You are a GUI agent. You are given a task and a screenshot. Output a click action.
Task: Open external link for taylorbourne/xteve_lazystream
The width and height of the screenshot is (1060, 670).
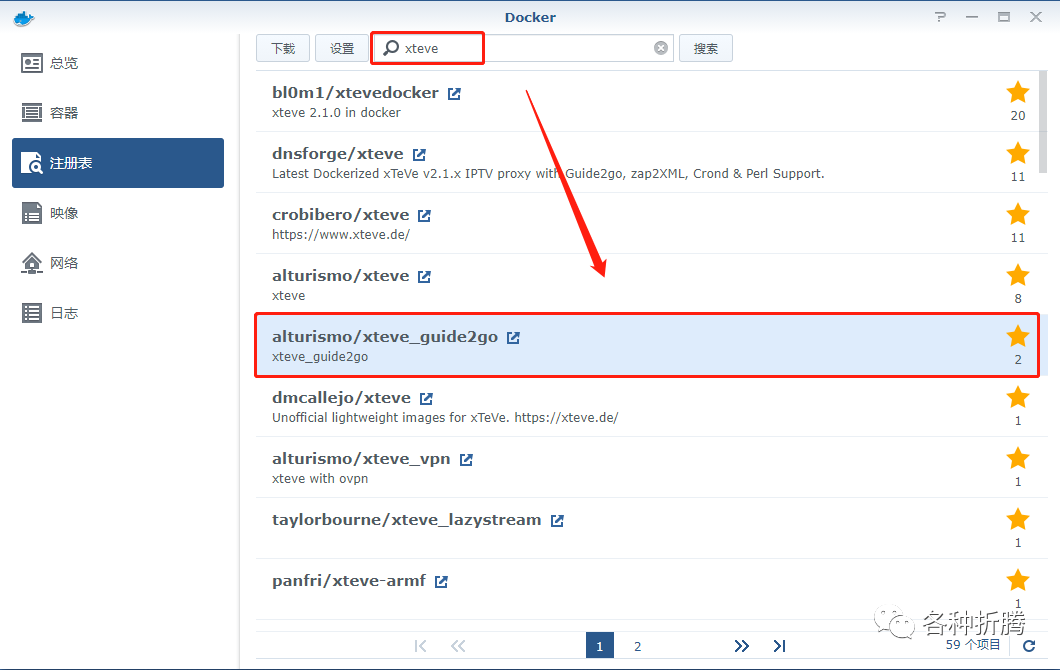(557, 520)
